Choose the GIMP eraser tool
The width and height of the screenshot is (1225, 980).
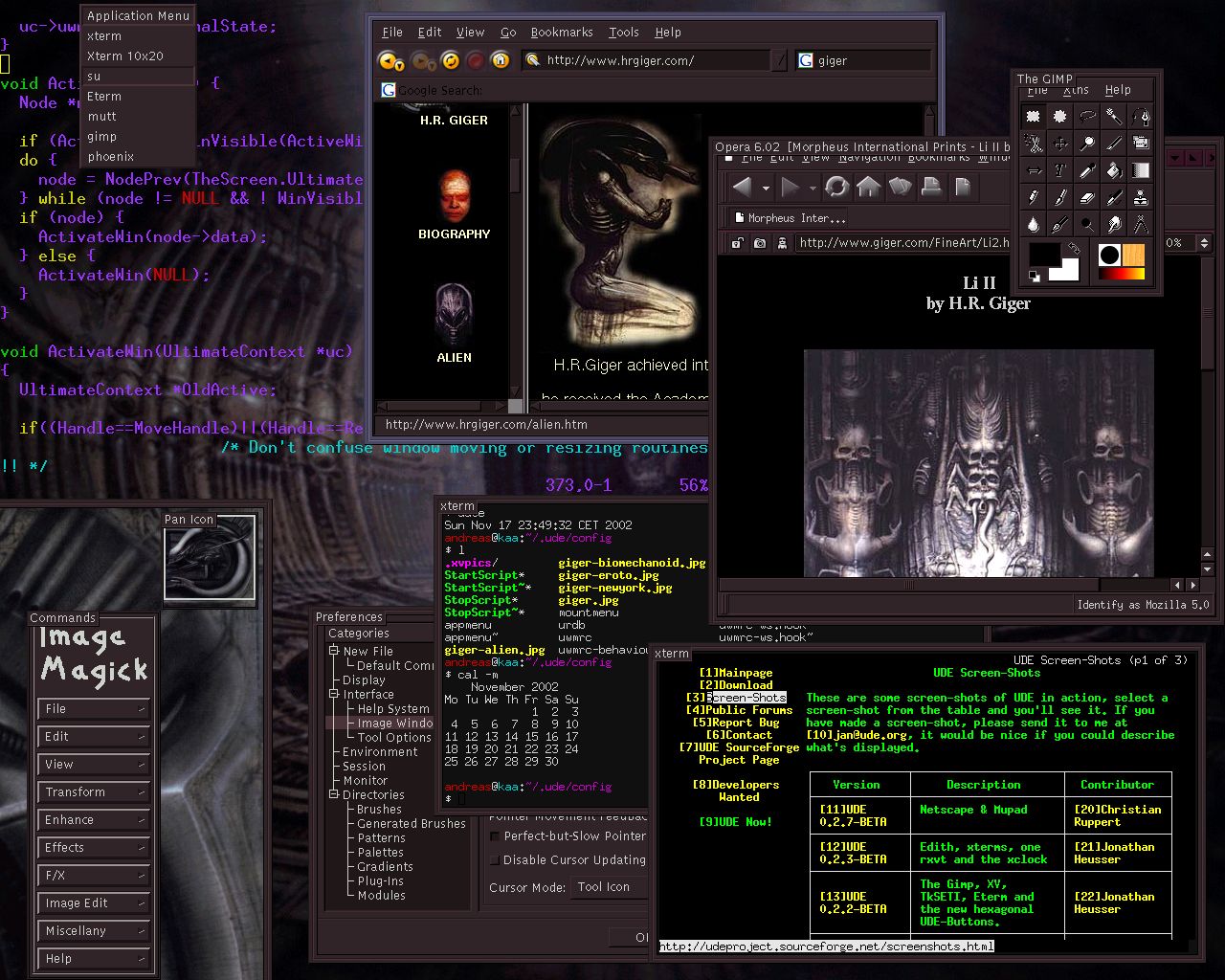pos(1087,197)
